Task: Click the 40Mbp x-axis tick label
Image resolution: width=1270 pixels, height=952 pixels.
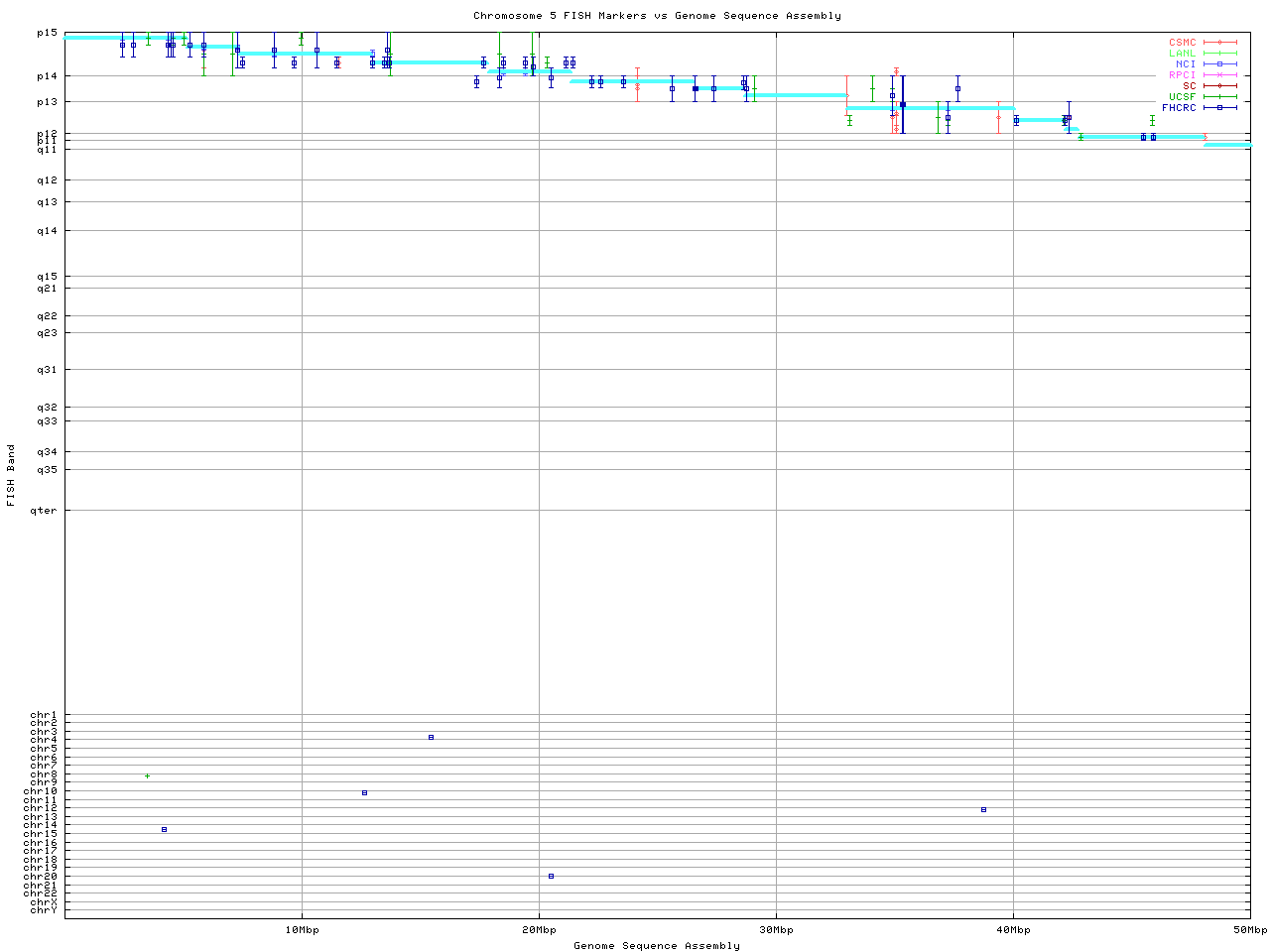Action: (1013, 930)
